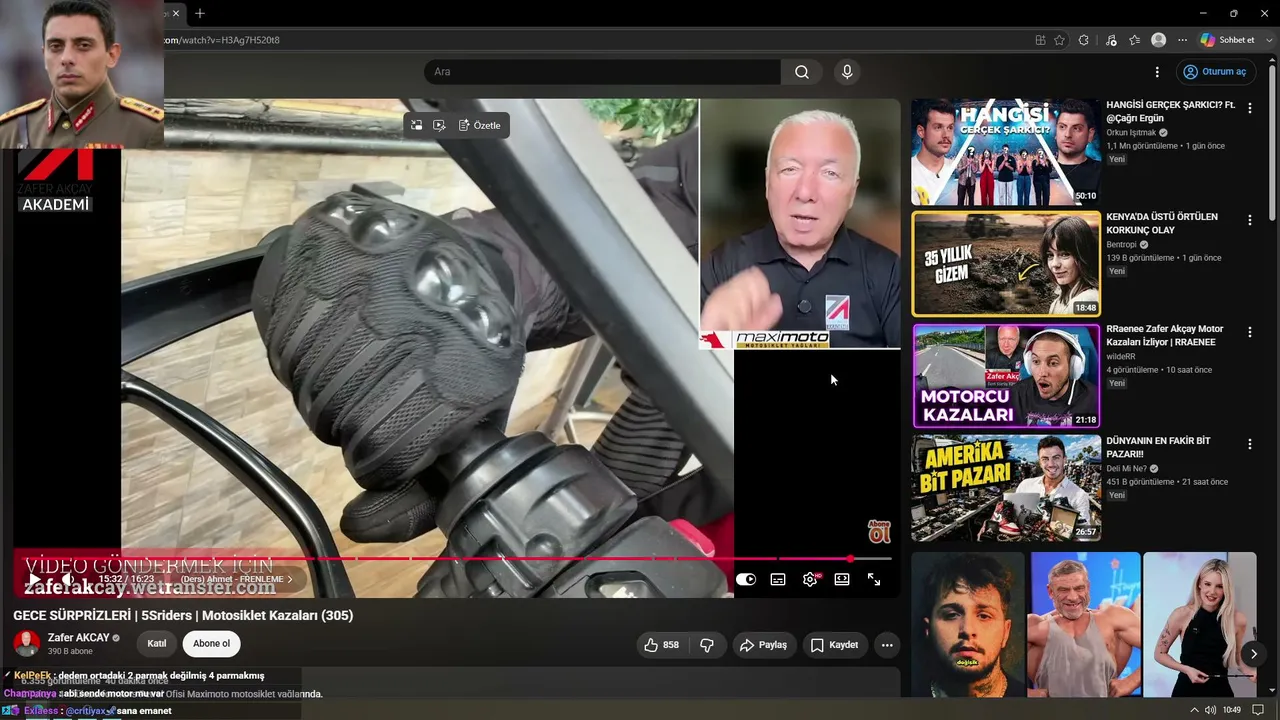This screenshot has width=1280, height=720.
Task: Open the media control music icon
Action: [x=1111, y=40]
